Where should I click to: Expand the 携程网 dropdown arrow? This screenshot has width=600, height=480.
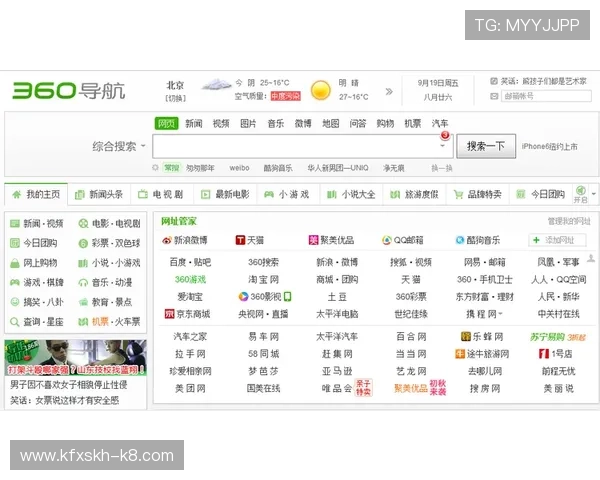pos(501,314)
